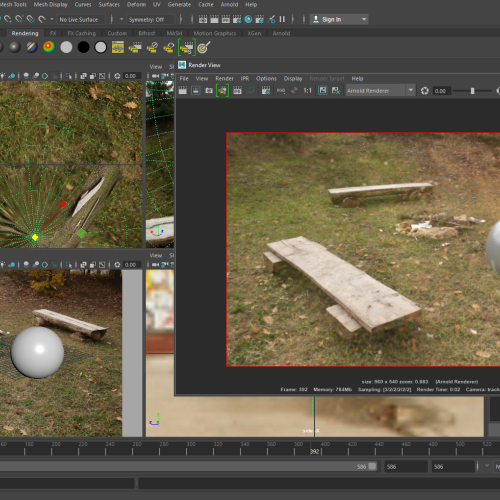The image size is (500, 500).
Task: Open the Options menu in Render View
Action: 266,79
